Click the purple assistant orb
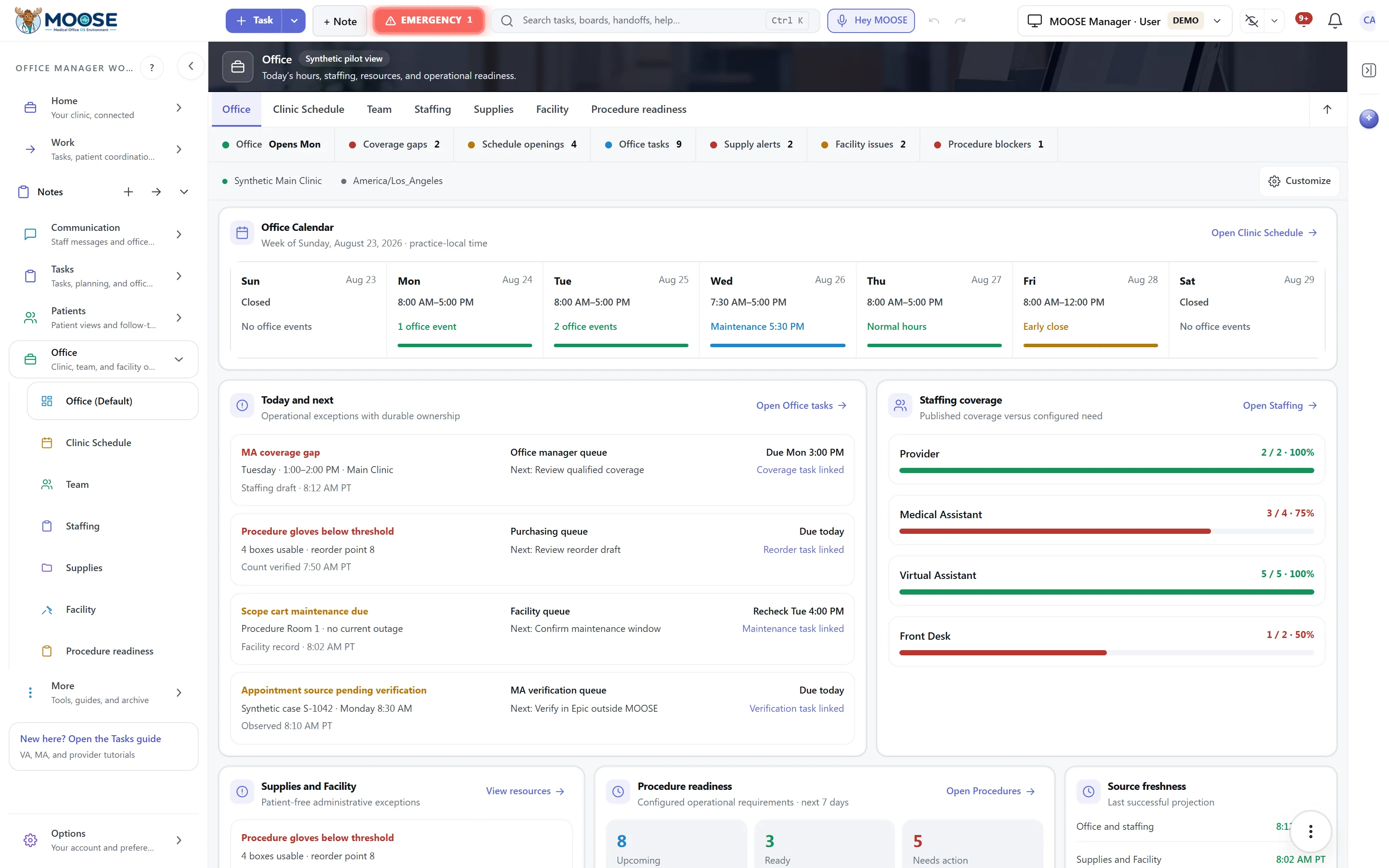This screenshot has height=868, width=1389. click(x=1369, y=118)
